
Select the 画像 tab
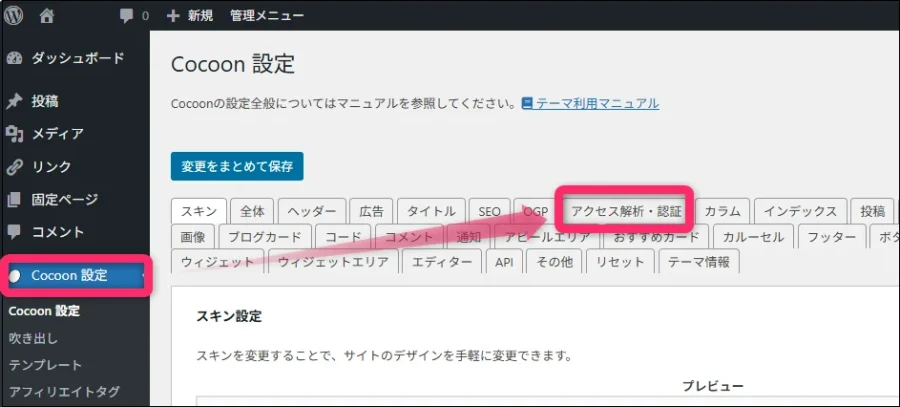(x=193, y=237)
